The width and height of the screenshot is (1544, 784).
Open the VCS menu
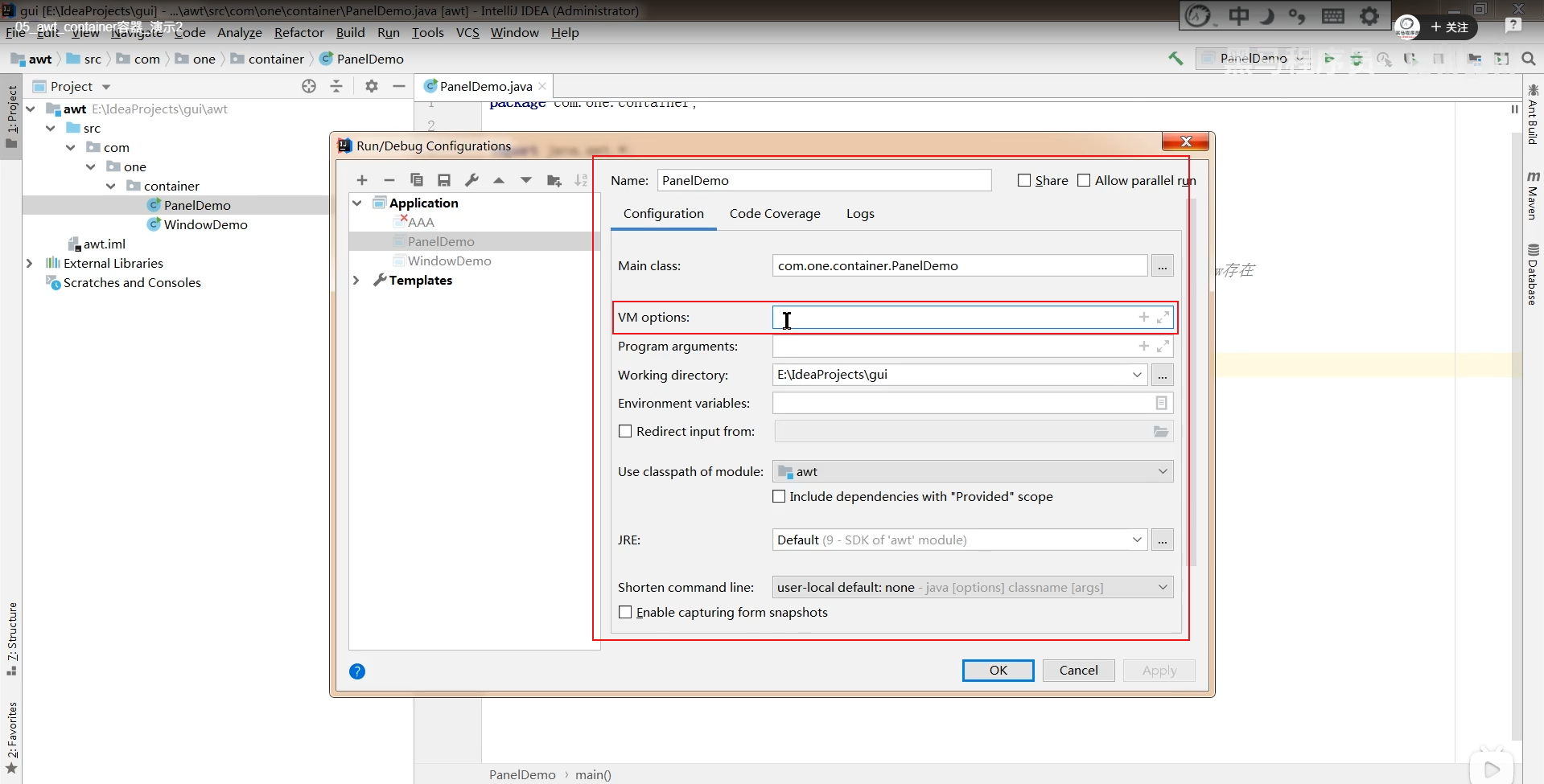tap(467, 32)
